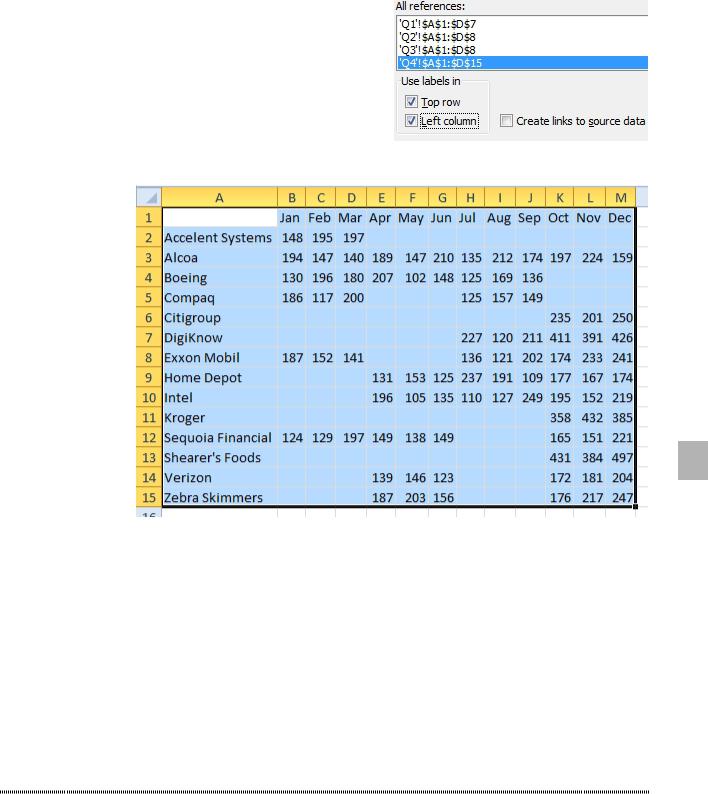This screenshot has height=794, width=708.
Task: Click the Aug header cell
Action: pos(500,218)
